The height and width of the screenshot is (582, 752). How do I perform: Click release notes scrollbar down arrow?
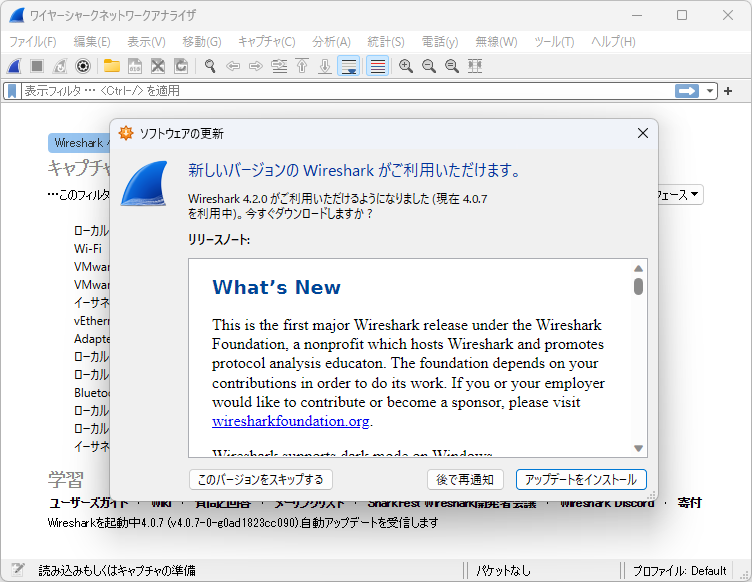coord(638,448)
